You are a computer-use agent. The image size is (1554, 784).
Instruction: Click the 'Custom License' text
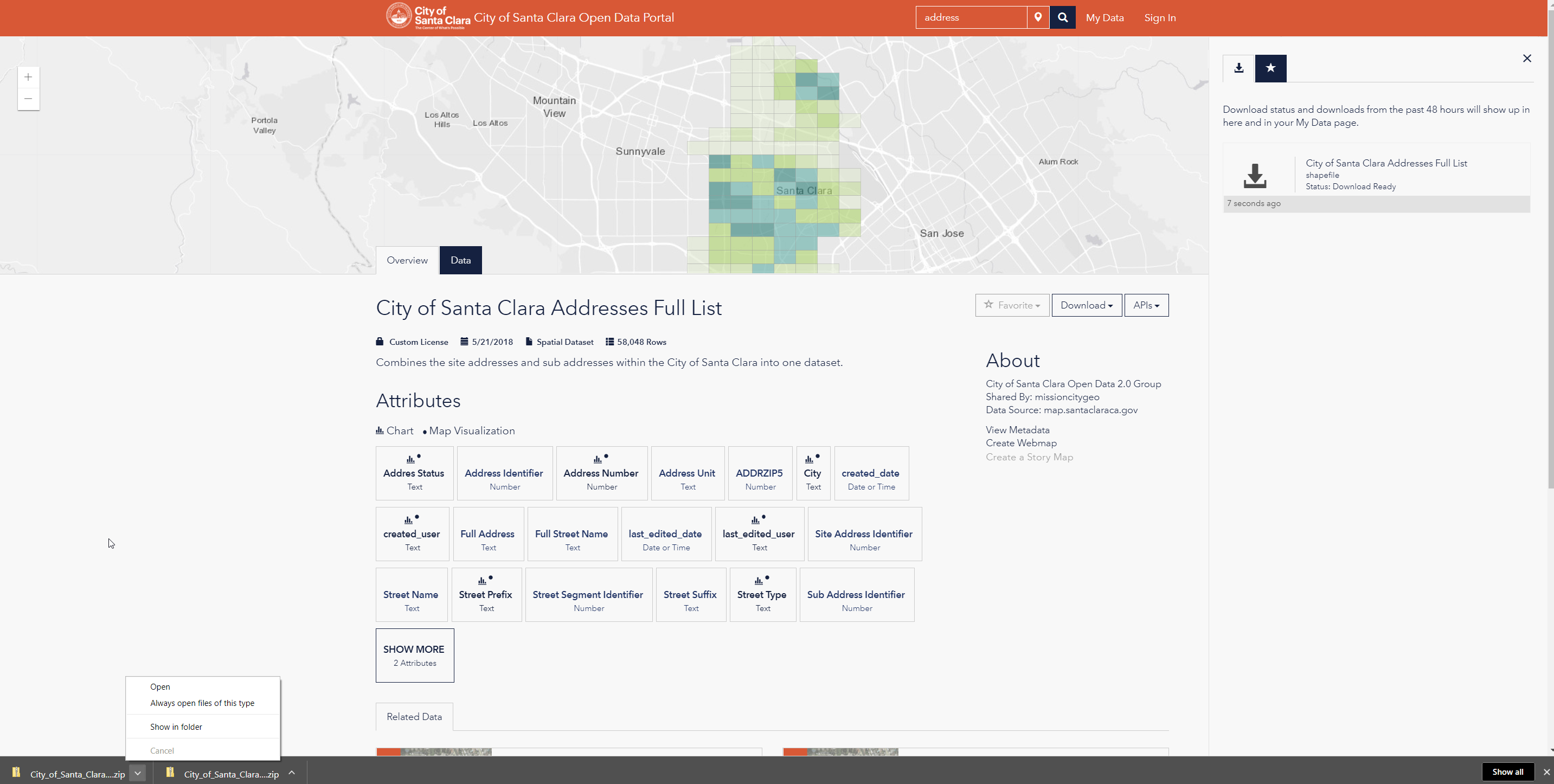419,342
